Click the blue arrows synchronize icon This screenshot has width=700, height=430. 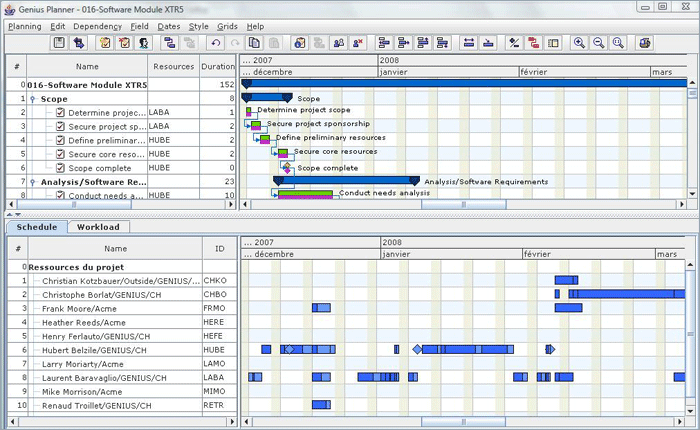[x=79, y=43]
